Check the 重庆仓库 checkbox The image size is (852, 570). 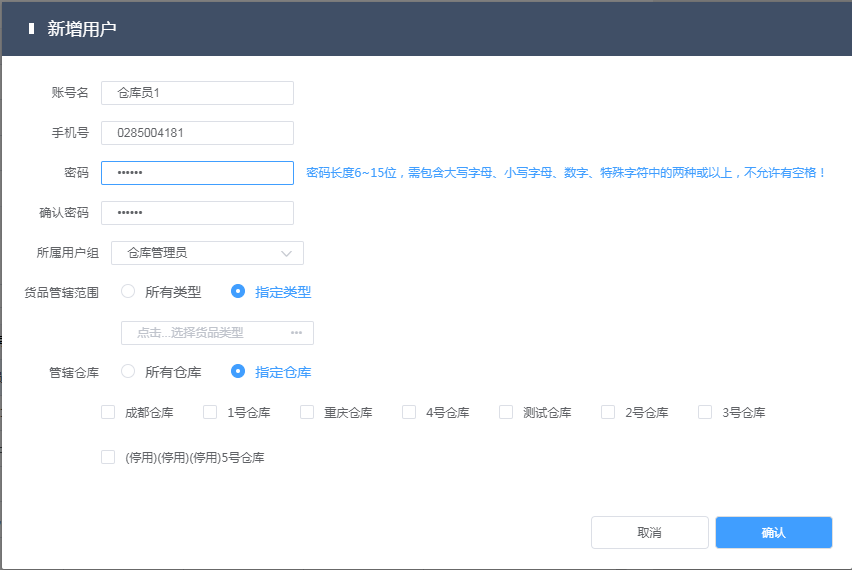307,412
